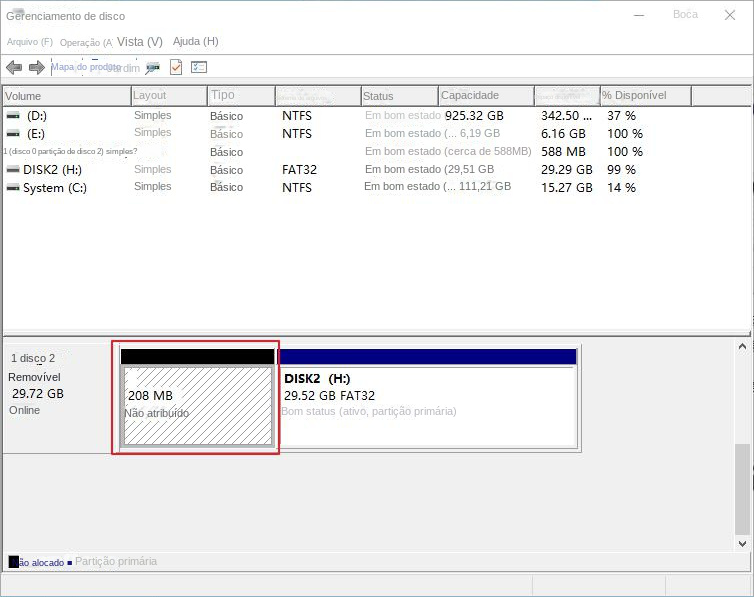
Task: Select the 208 MB unallocated partition block
Action: coord(197,405)
